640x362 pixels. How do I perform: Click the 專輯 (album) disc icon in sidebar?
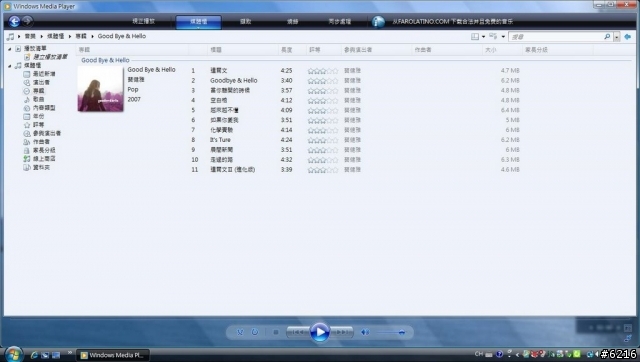point(27,91)
